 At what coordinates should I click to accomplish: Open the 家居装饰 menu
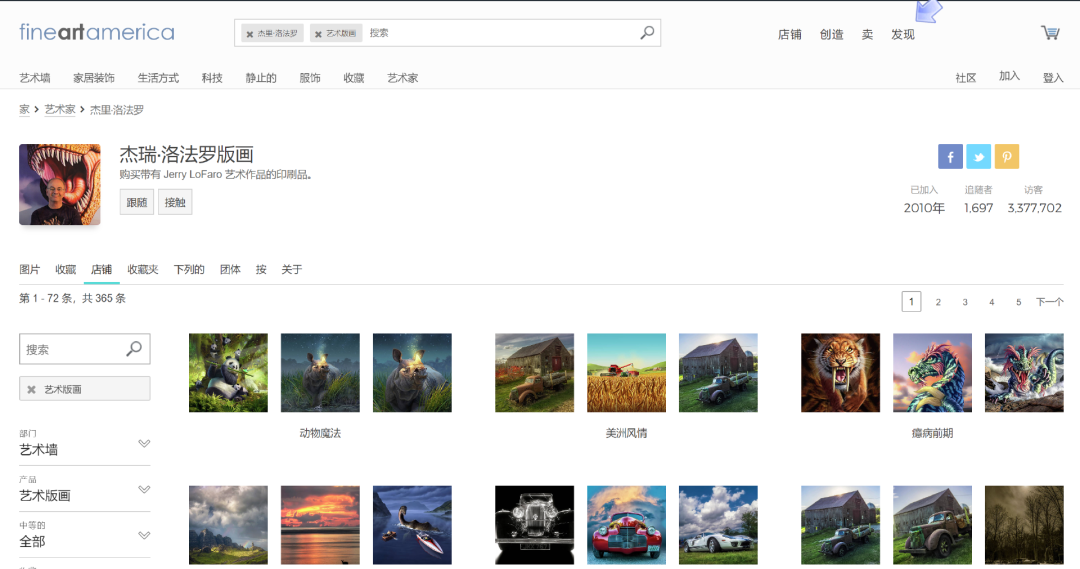tap(94, 78)
